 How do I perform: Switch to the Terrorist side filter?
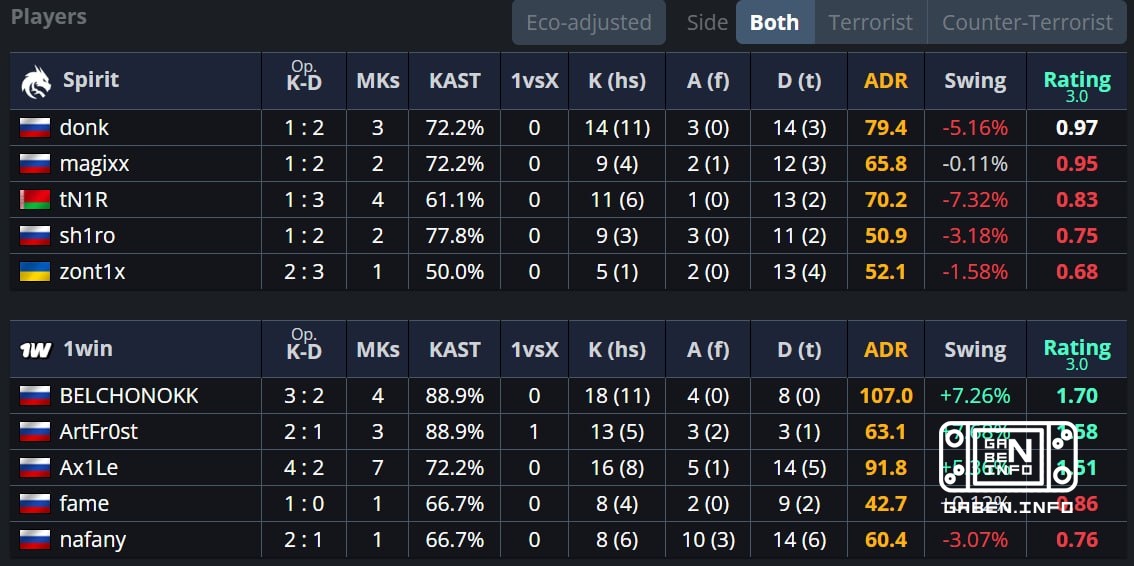click(871, 22)
